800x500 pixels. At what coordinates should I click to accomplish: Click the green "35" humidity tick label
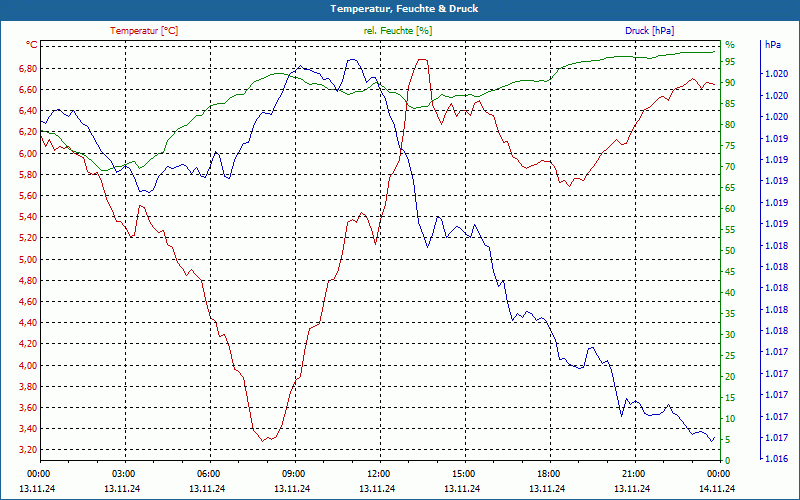730,314
